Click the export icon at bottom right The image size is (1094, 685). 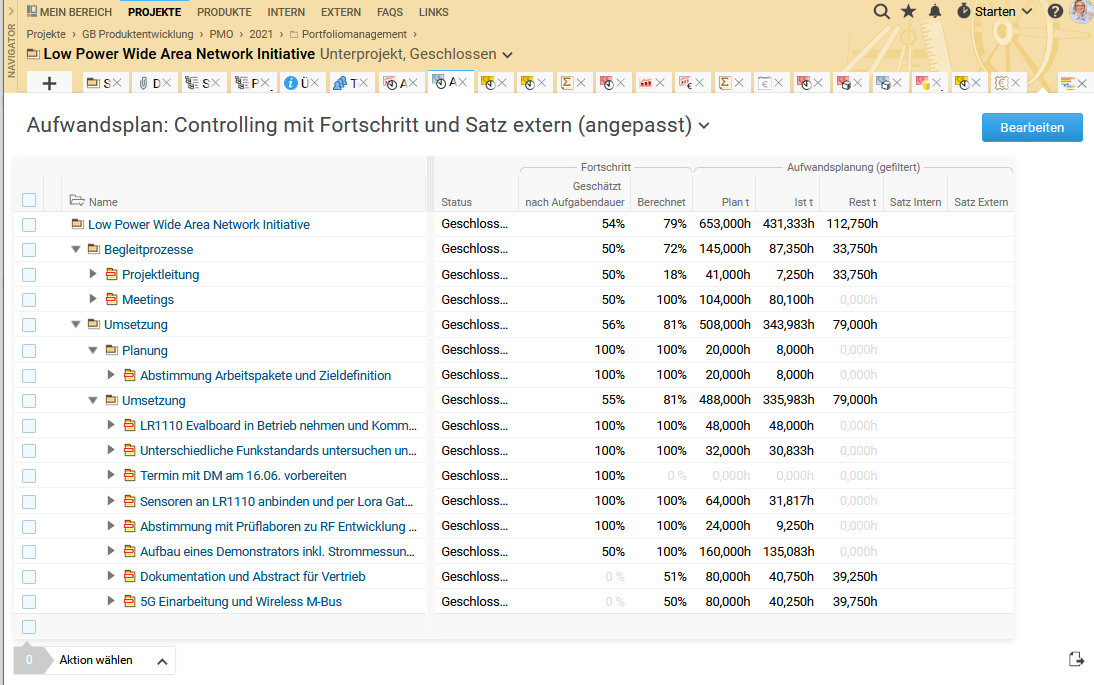point(1076,658)
